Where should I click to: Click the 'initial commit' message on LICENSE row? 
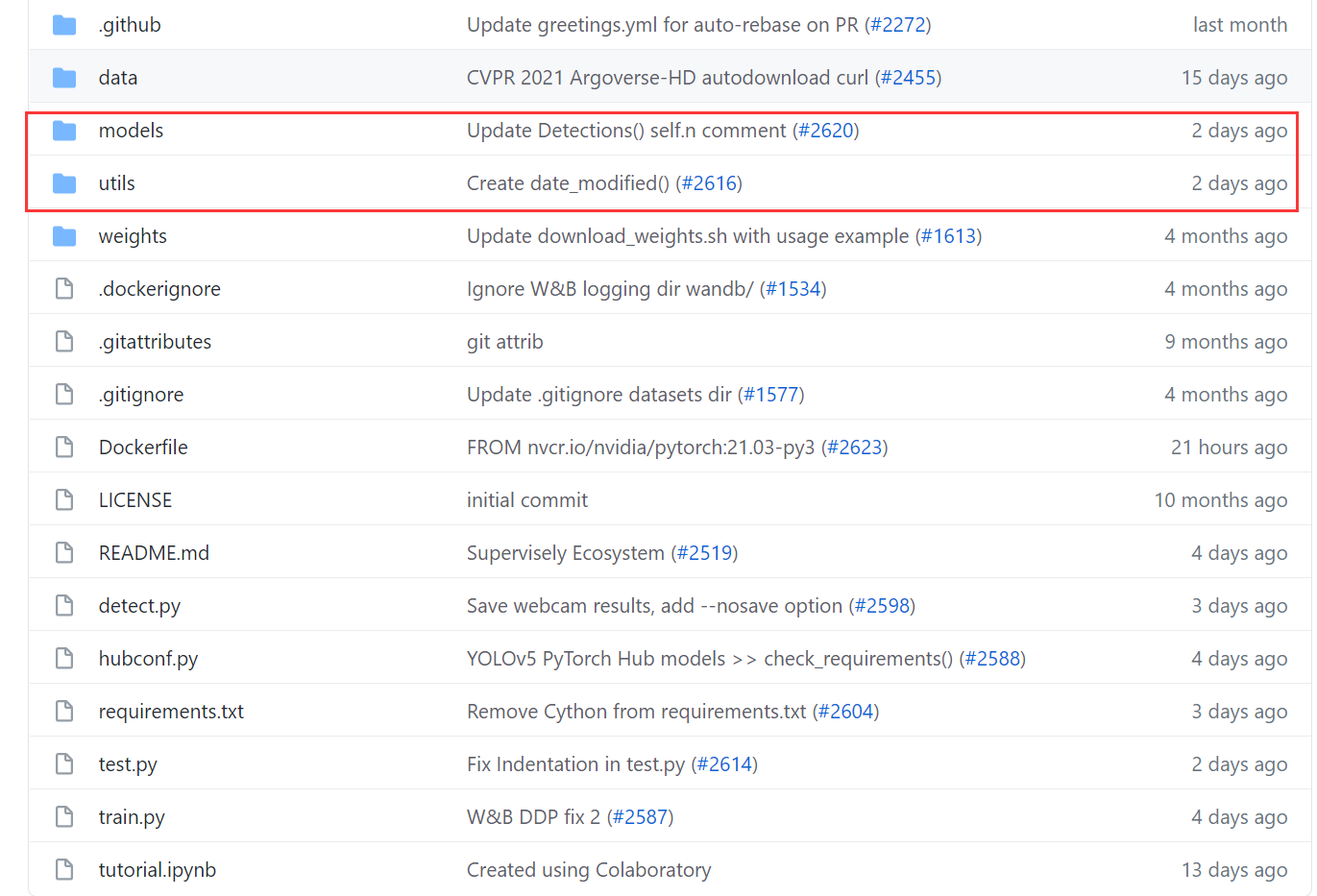pos(527,499)
